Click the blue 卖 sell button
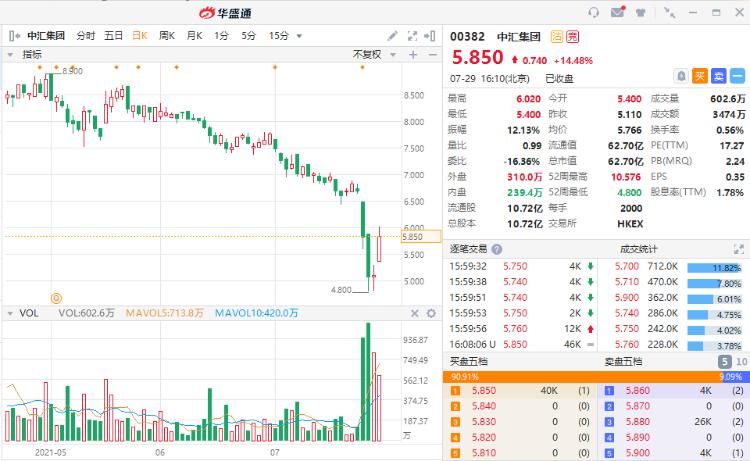 coord(718,76)
